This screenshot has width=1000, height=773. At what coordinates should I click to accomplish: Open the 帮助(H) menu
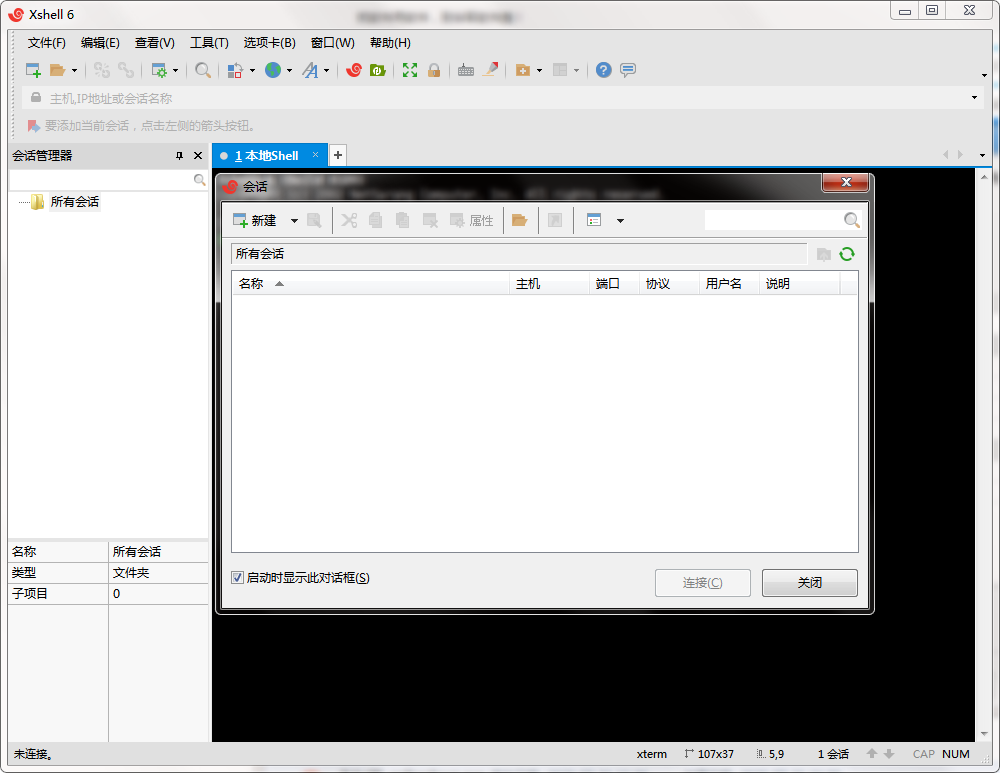tap(390, 43)
